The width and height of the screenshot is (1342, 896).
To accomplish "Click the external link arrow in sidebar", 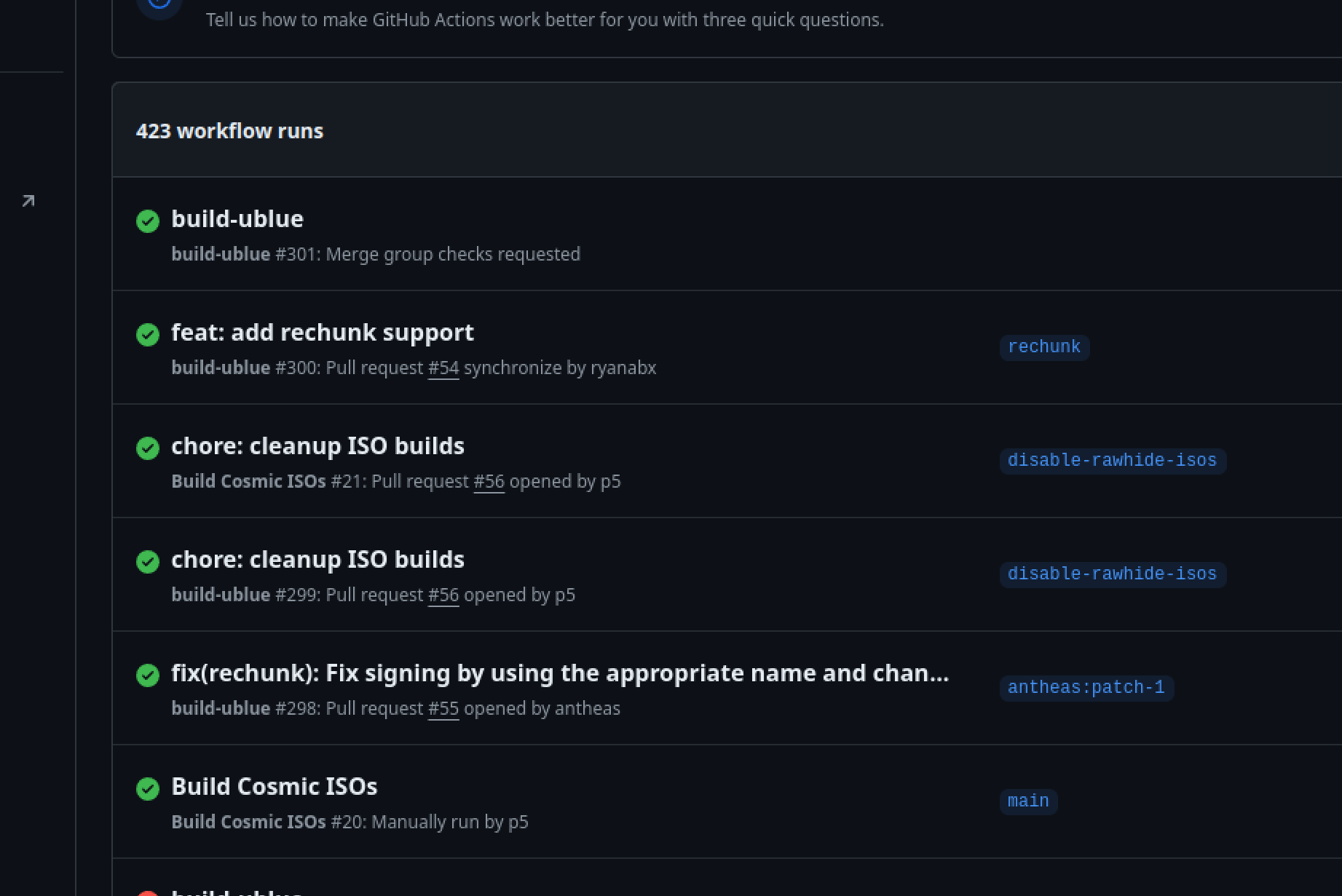I will tap(28, 201).
